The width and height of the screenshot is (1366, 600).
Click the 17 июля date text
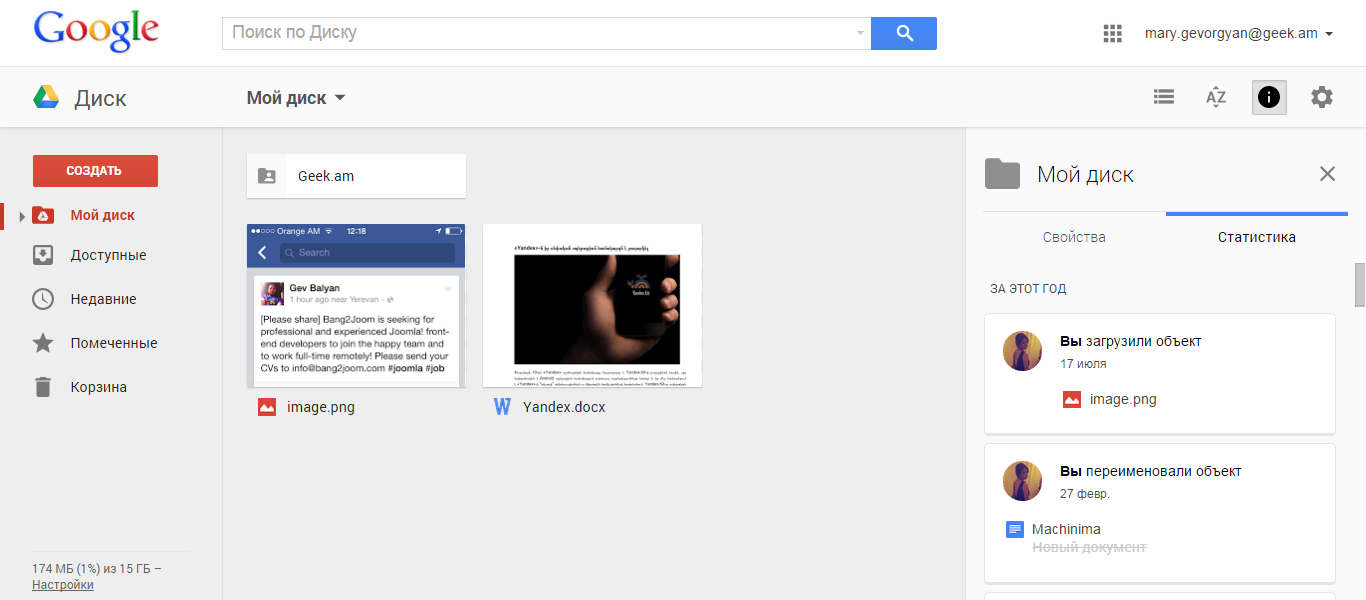pyautogui.click(x=1083, y=364)
